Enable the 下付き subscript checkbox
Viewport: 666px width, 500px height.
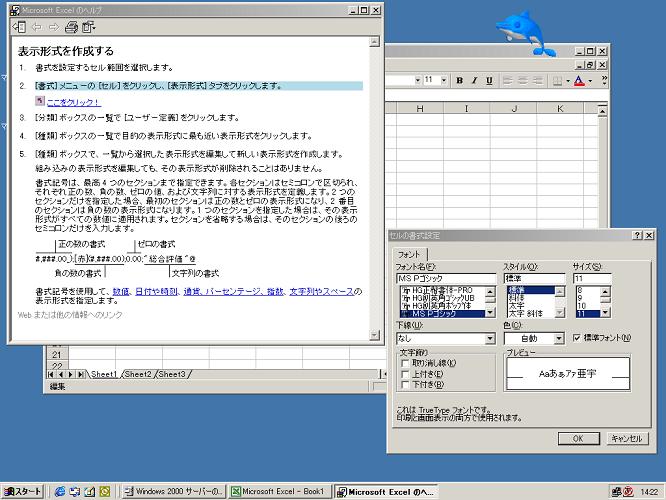pos(405,385)
